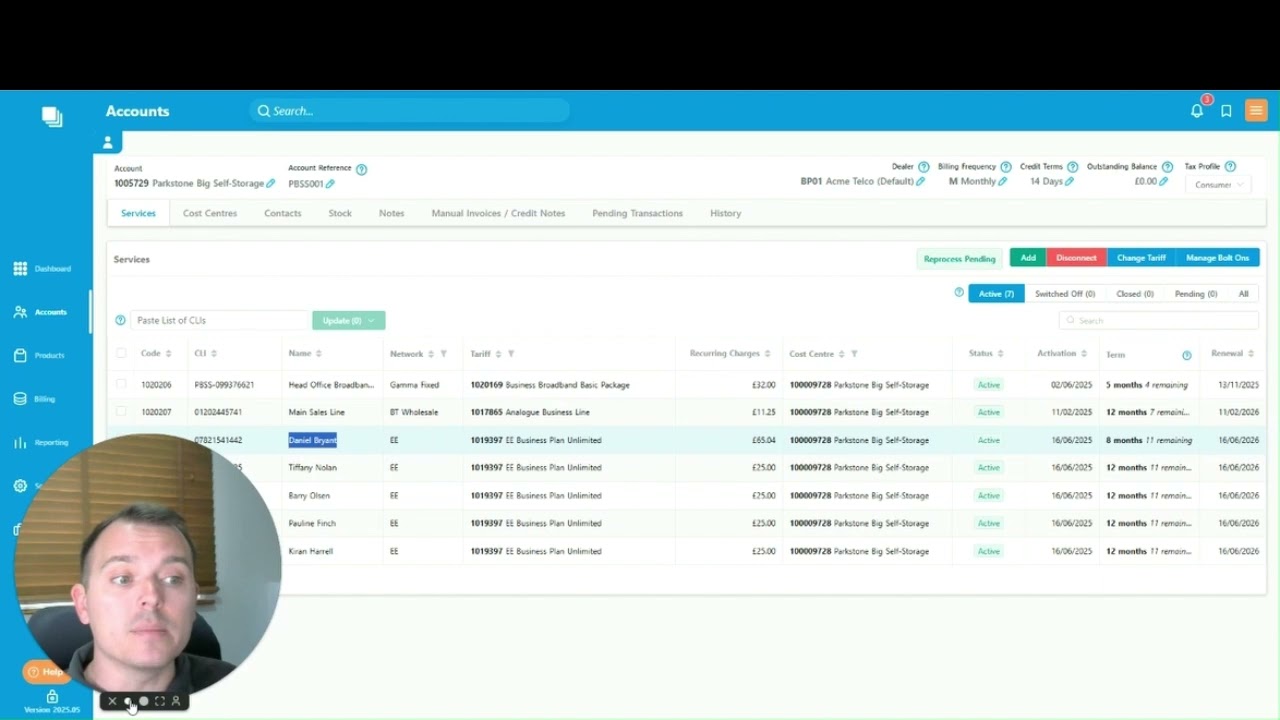This screenshot has height=720, width=1280.
Task: Open Dashboard in sidebar
Action: [x=42, y=269]
